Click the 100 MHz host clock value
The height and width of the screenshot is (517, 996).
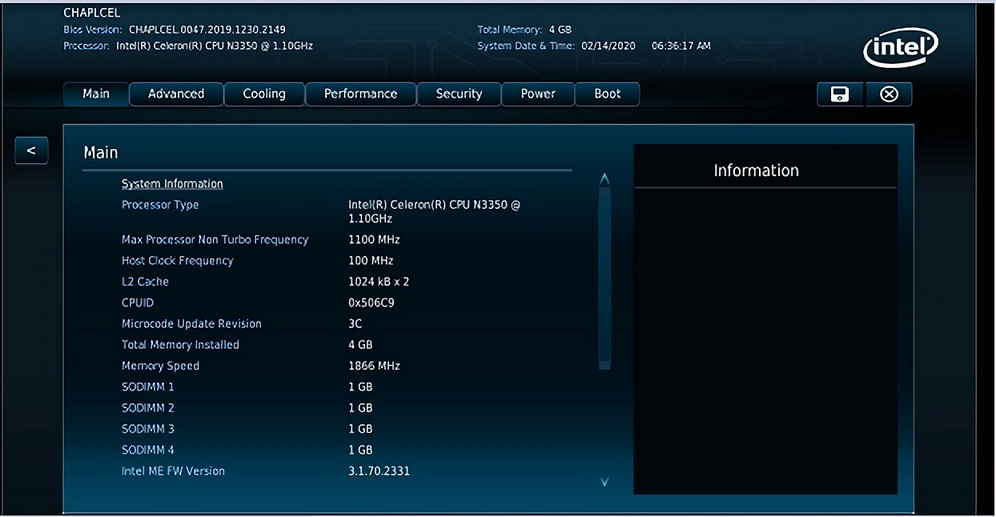pyautogui.click(x=371, y=260)
